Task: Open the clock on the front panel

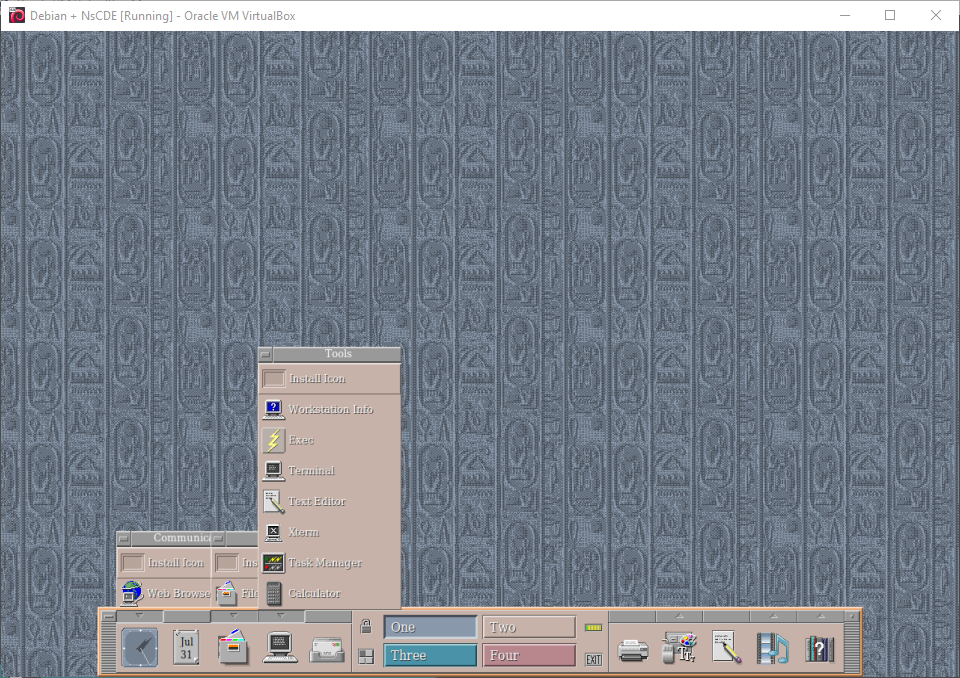Action: coord(140,648)
